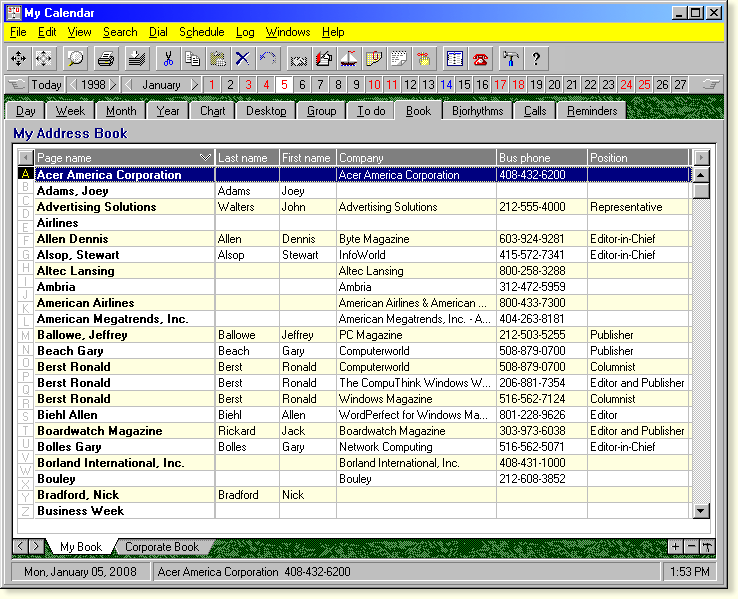Select day 25 in the date bar
Viewport: 738px width, 599px height.
coord(644,85)
